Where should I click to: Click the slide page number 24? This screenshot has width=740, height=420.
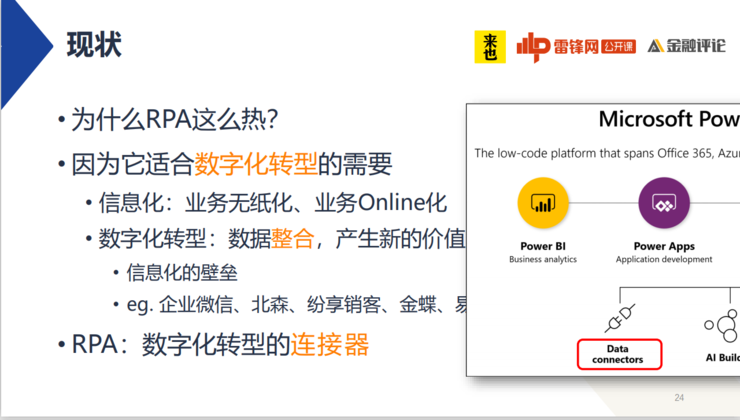(x=679, y=397)
